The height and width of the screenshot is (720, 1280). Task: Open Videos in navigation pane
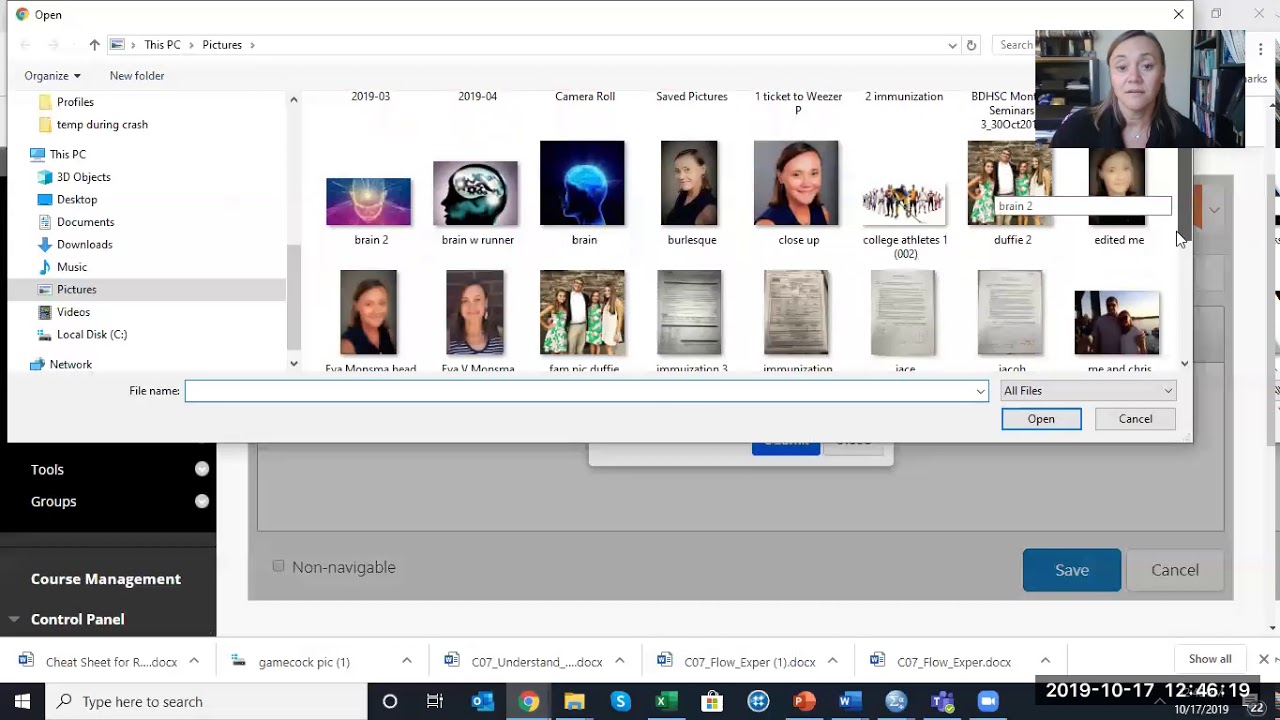[73, 312]
